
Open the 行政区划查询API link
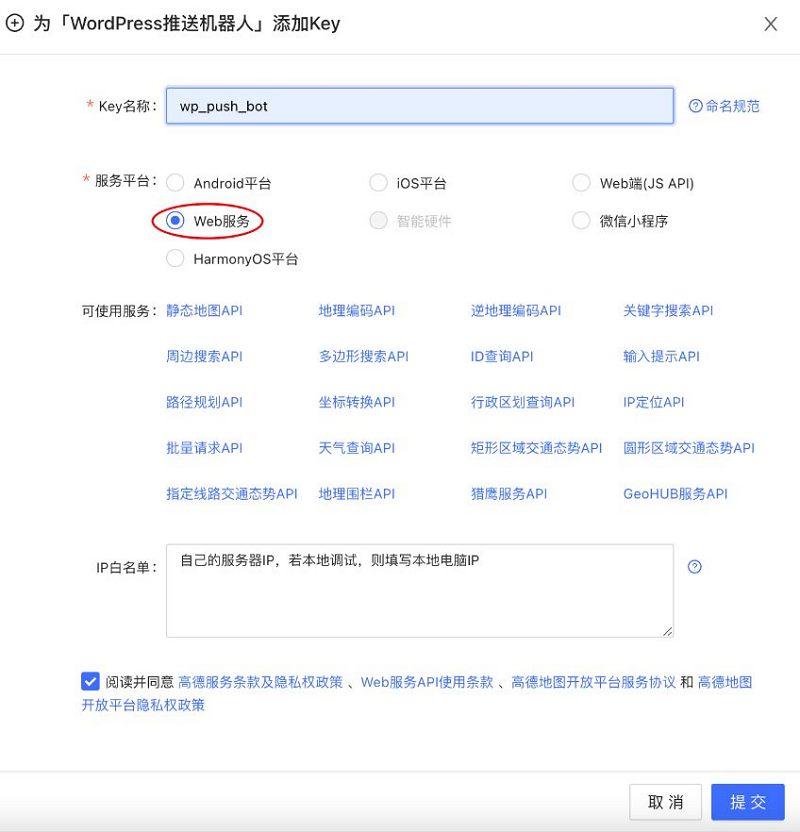(523, 402)
